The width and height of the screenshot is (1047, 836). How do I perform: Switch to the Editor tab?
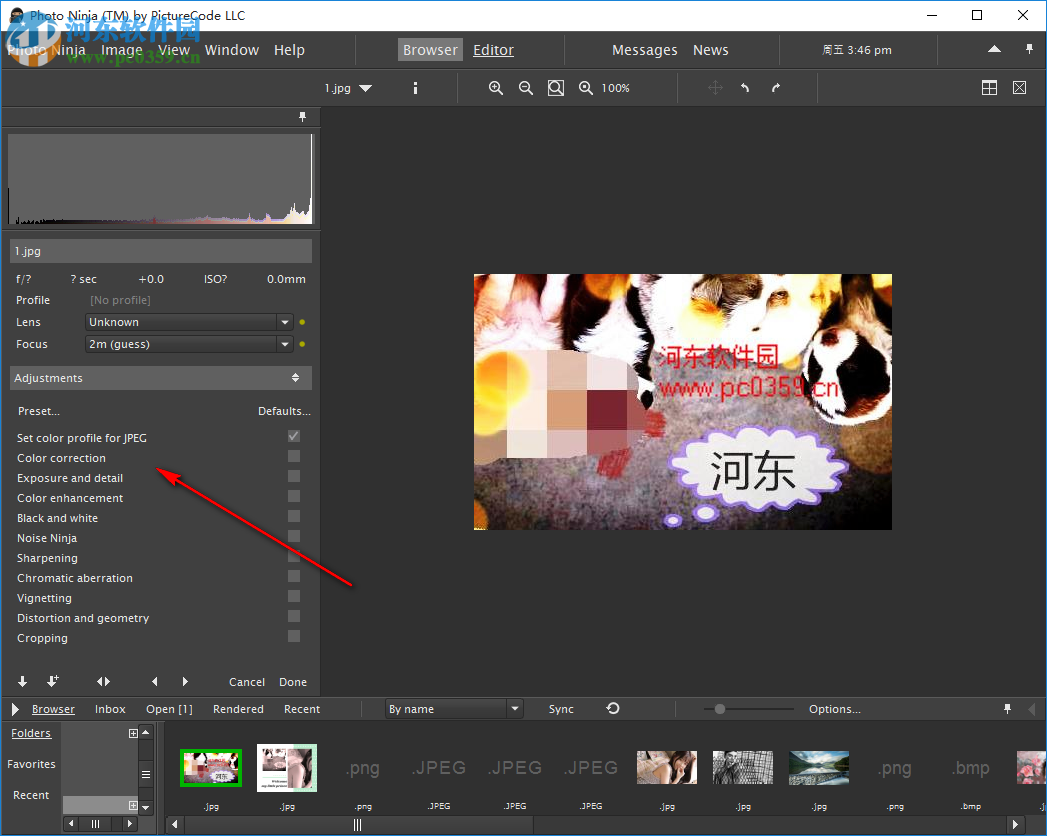(x=493, y=49)
